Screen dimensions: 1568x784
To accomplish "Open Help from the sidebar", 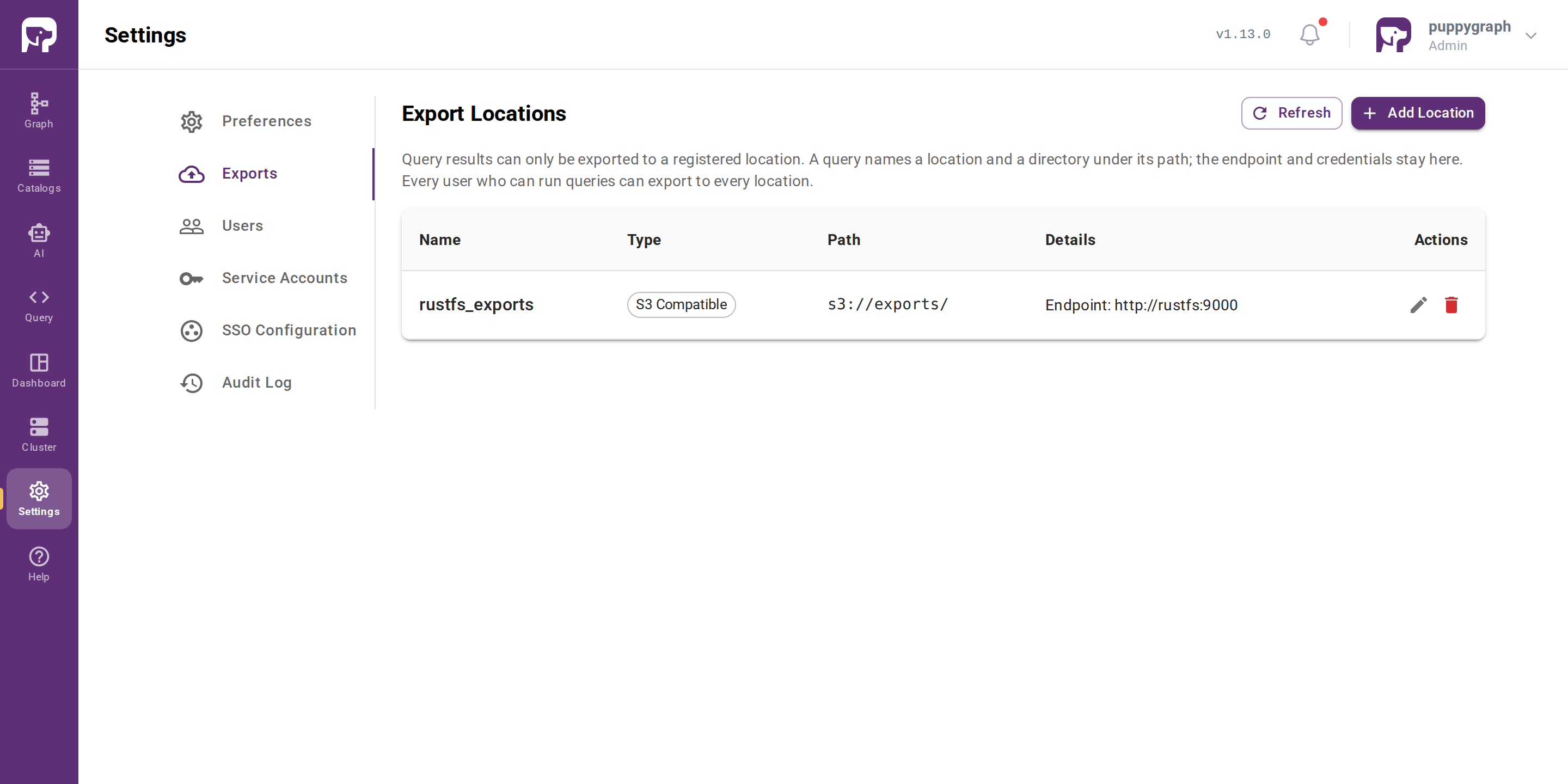I will pos(39,564).
